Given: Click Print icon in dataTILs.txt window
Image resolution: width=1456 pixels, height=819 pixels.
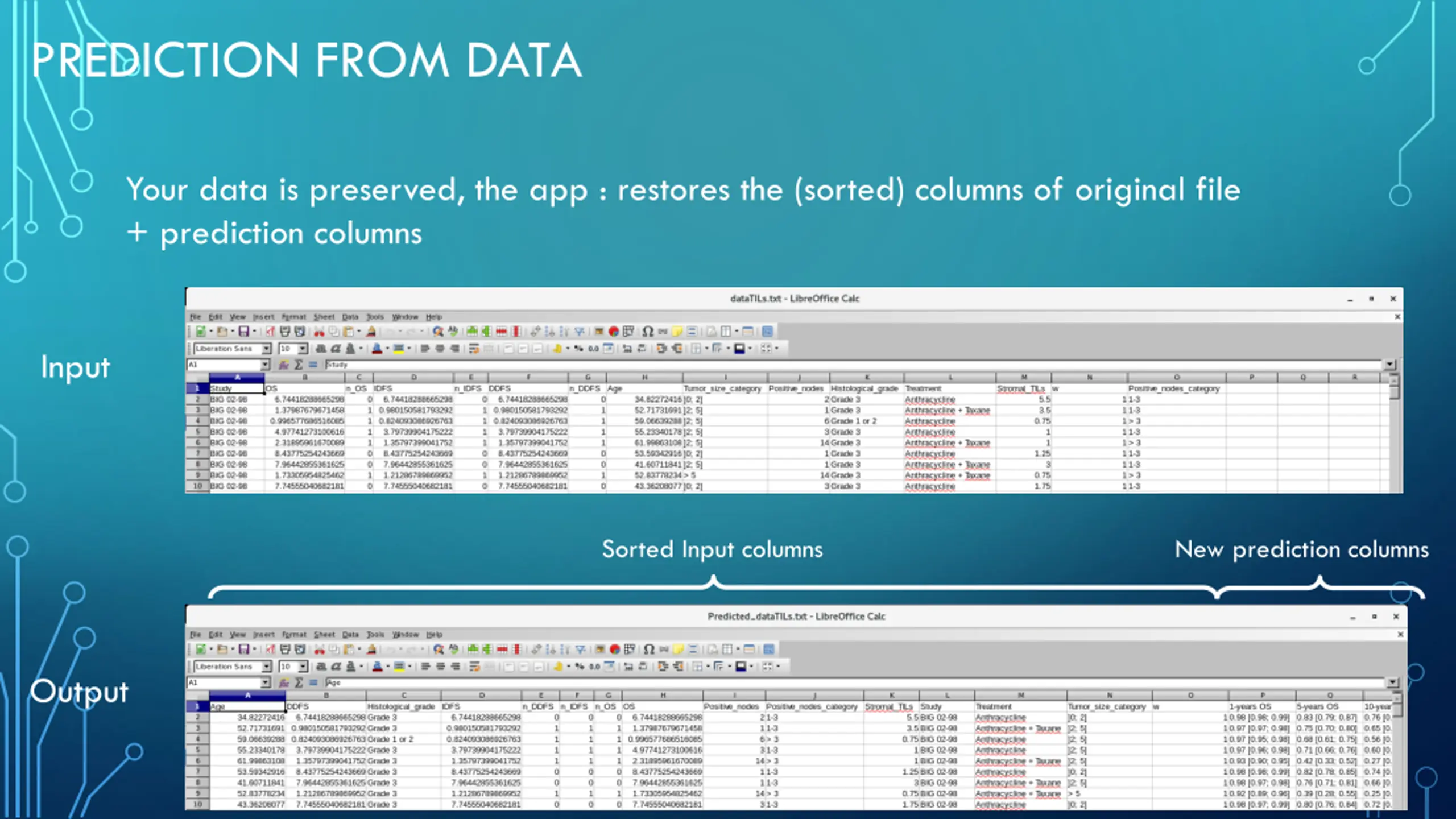Looking at the screenshot, I should (x=285, y=332).
